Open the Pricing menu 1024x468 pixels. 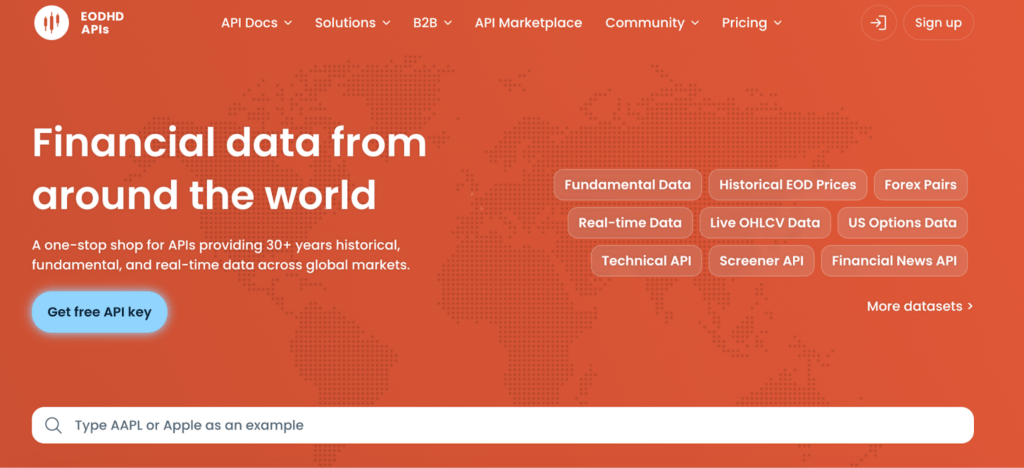pyautogui.click(x=752, y=23)
